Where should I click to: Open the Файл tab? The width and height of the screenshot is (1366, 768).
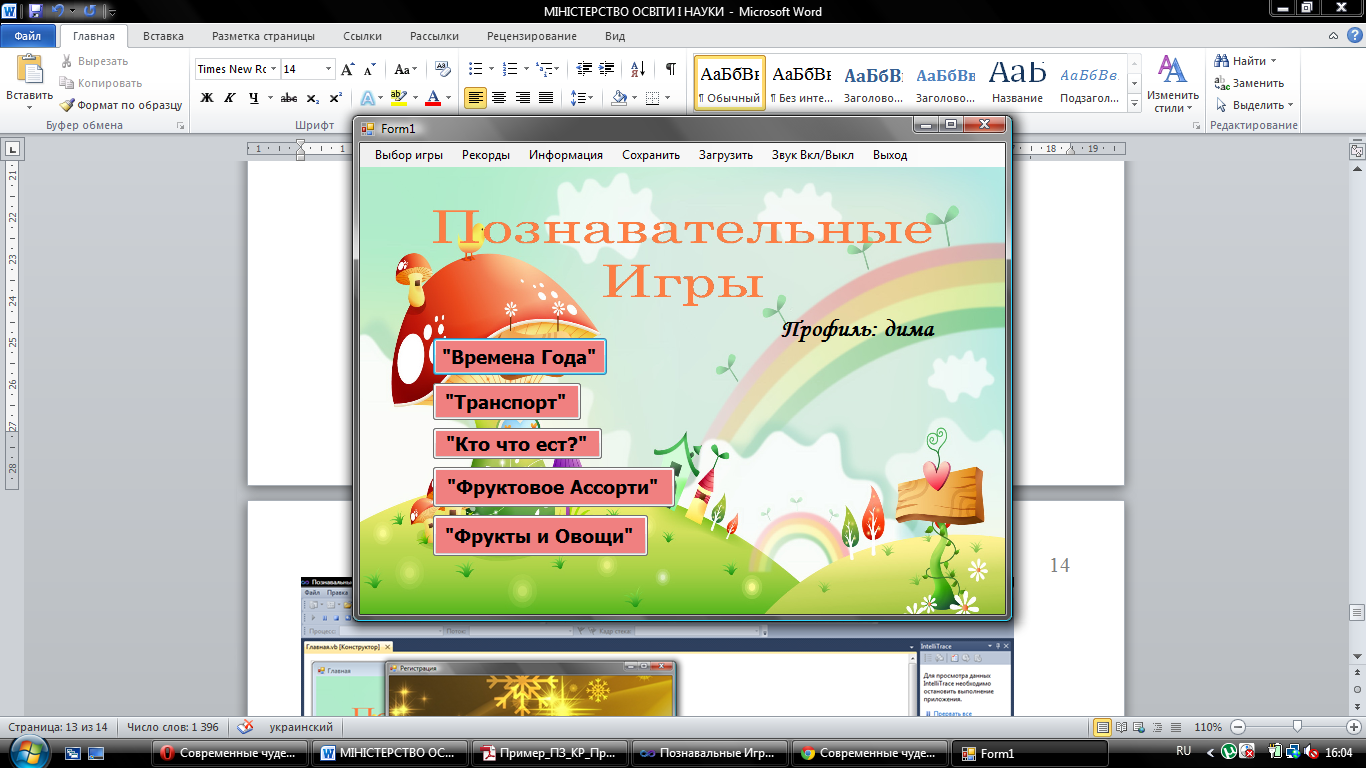28,36
